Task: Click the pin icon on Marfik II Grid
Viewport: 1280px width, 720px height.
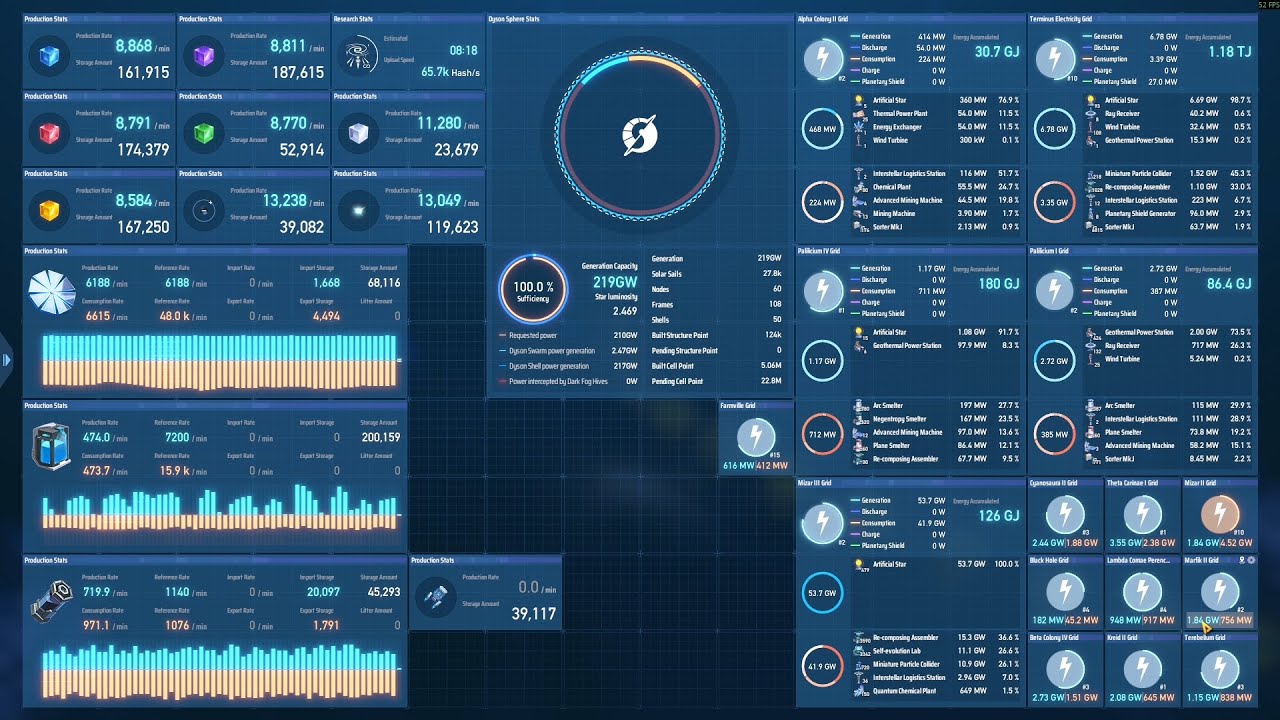Action: pos(1241,561)
